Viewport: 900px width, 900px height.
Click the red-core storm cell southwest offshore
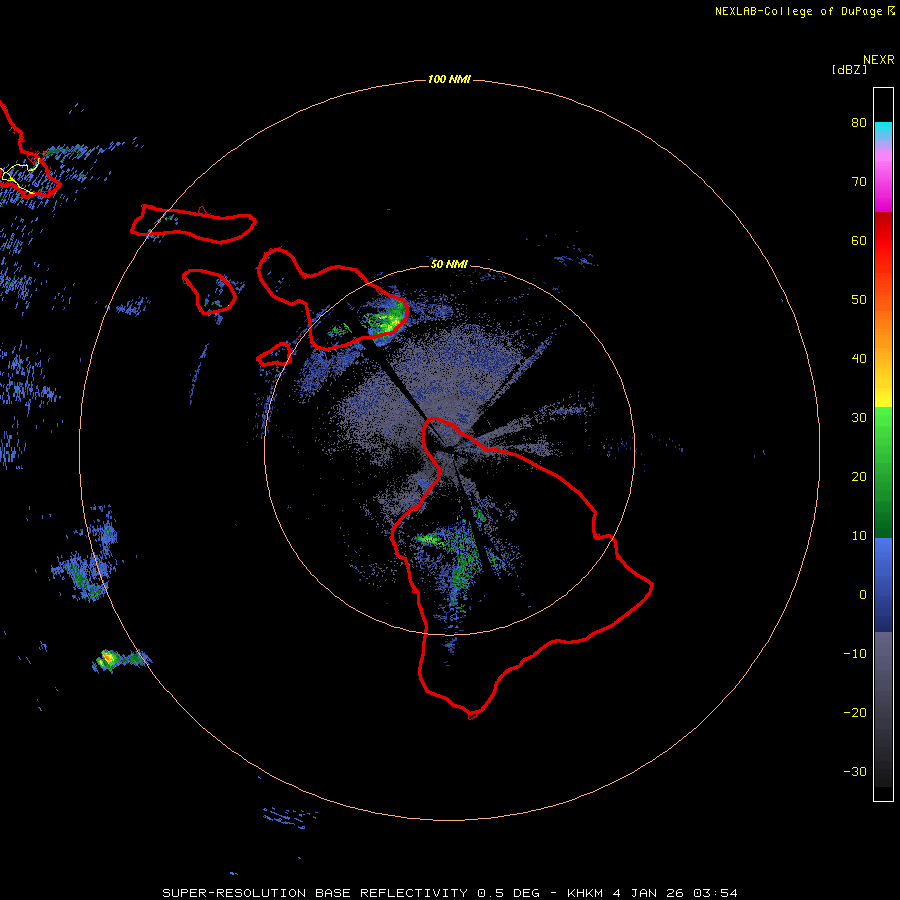107,658
